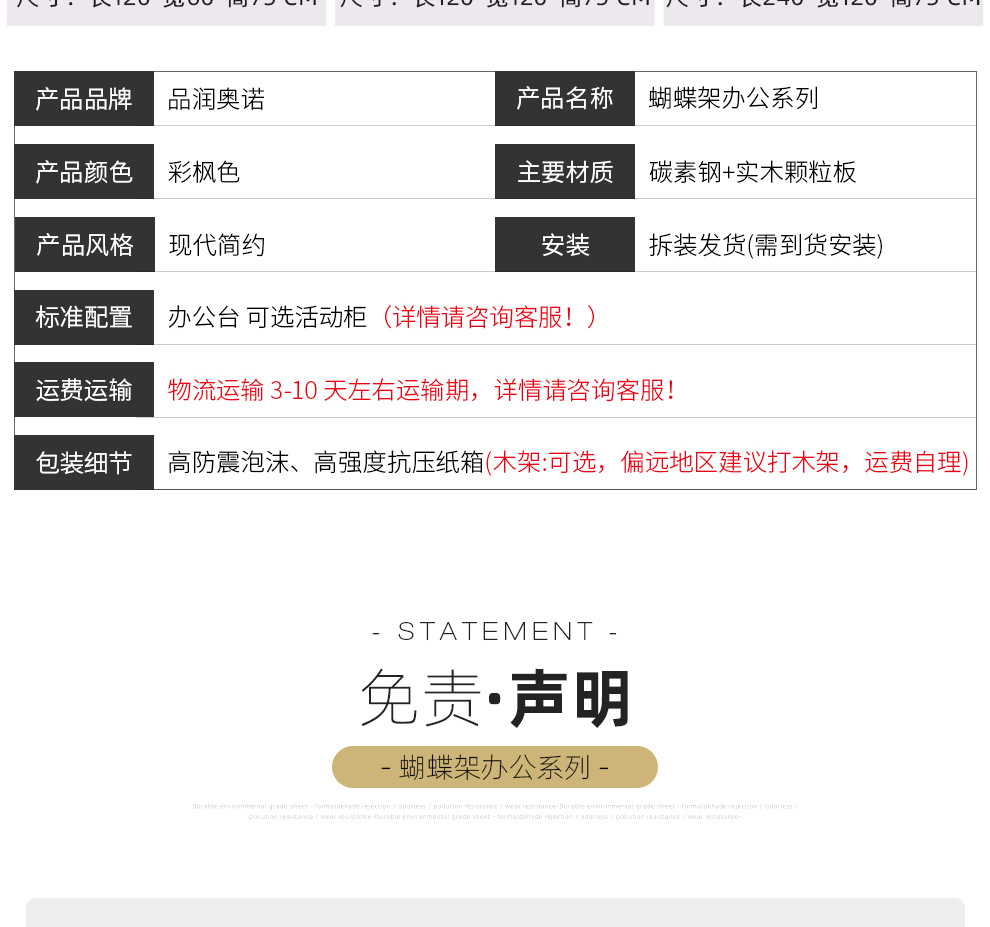Click the 产品名称 header cell
Screen dimensions: 990x927
tap(565, 98)
